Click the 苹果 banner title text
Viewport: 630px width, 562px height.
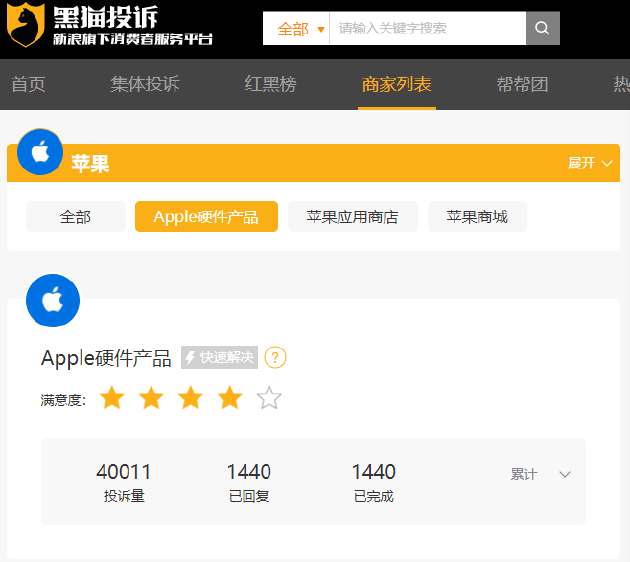(x=90, y=163)
